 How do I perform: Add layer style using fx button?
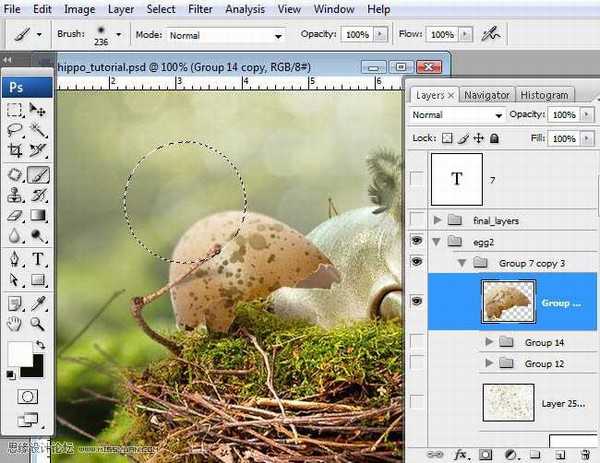(461, 454)
